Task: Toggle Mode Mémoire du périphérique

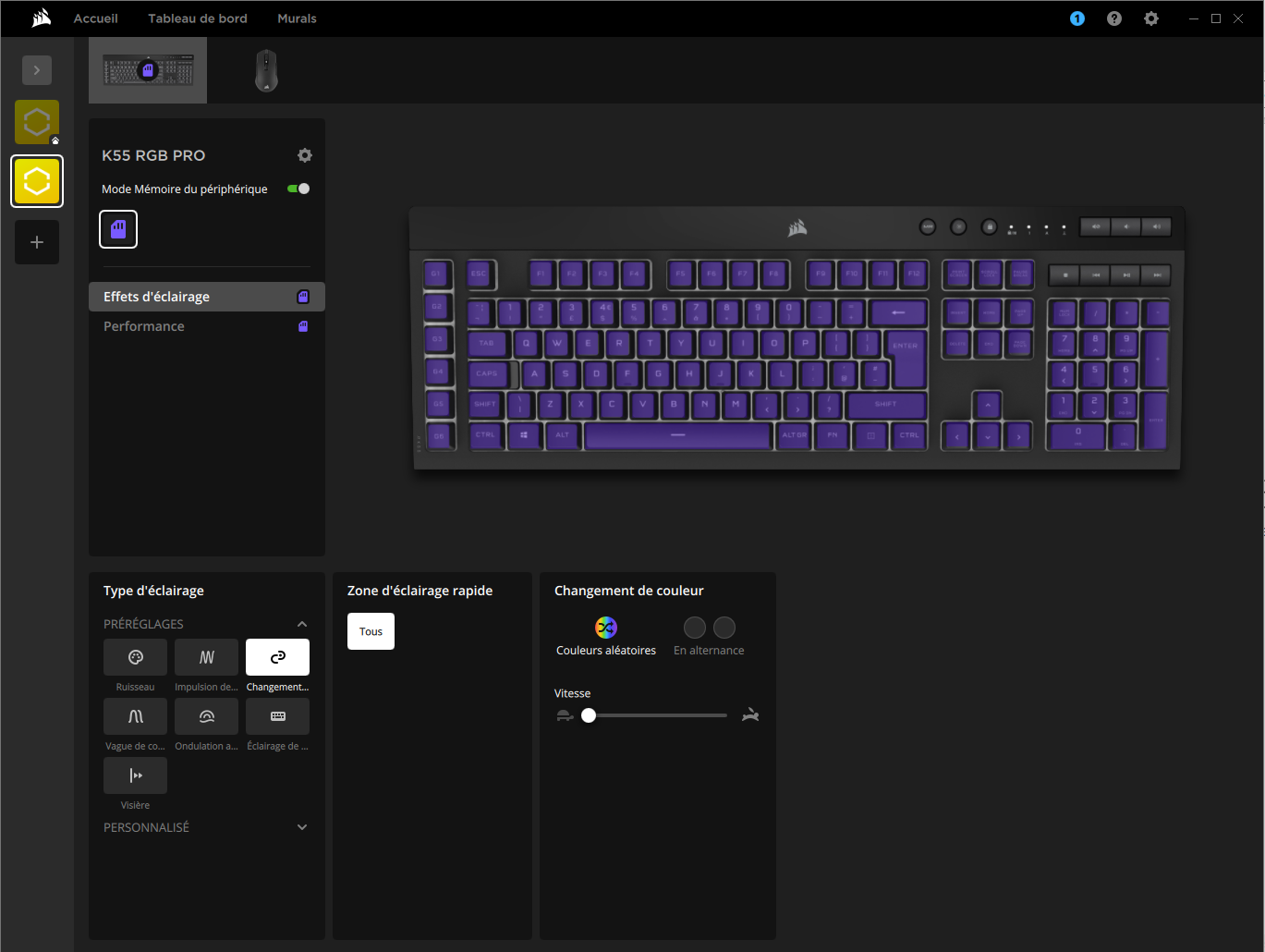Action: (x=298, y=188)
